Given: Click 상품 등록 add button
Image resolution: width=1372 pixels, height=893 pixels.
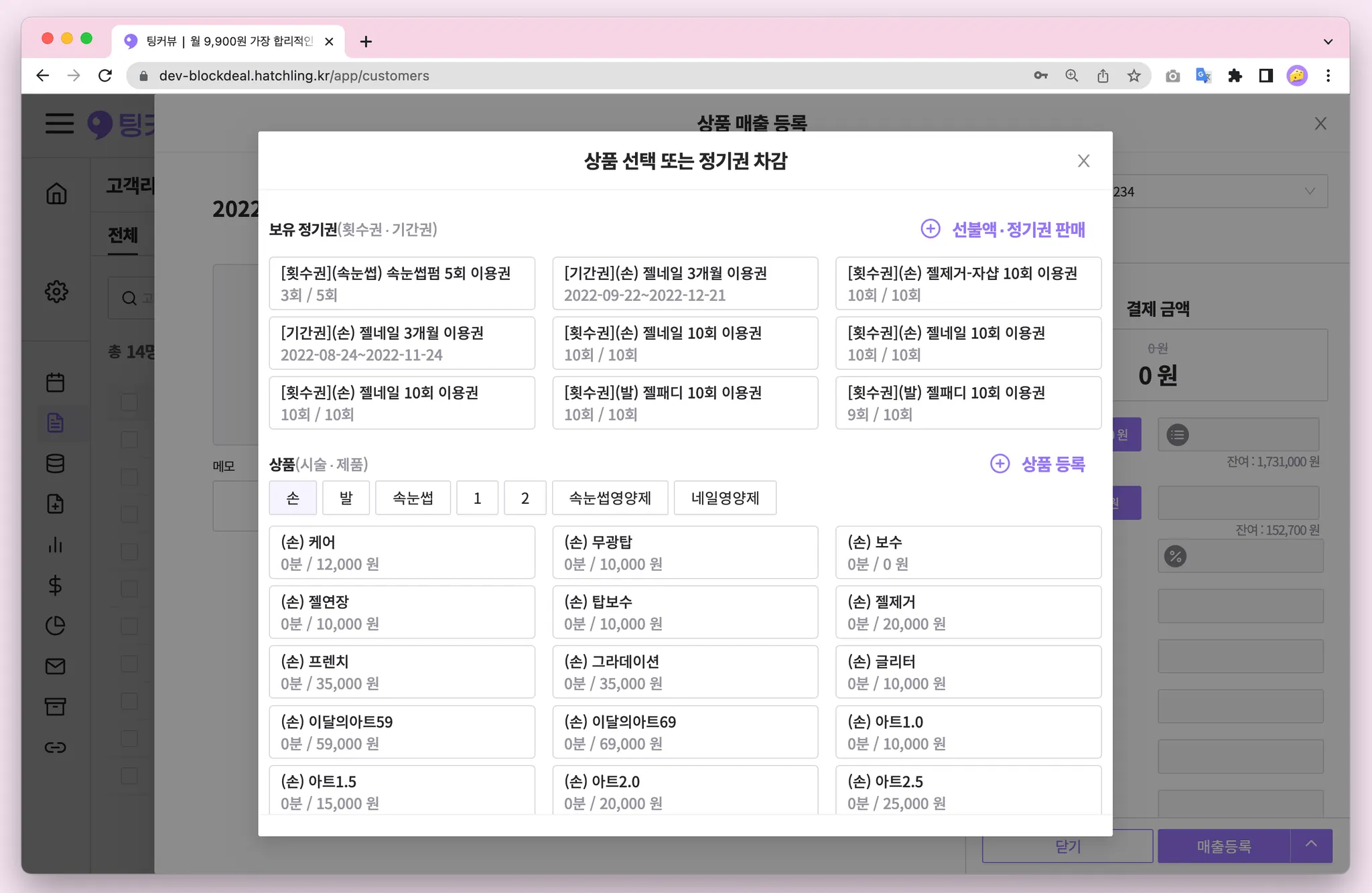Looking at the screenshot, I should coord(1038,464).
